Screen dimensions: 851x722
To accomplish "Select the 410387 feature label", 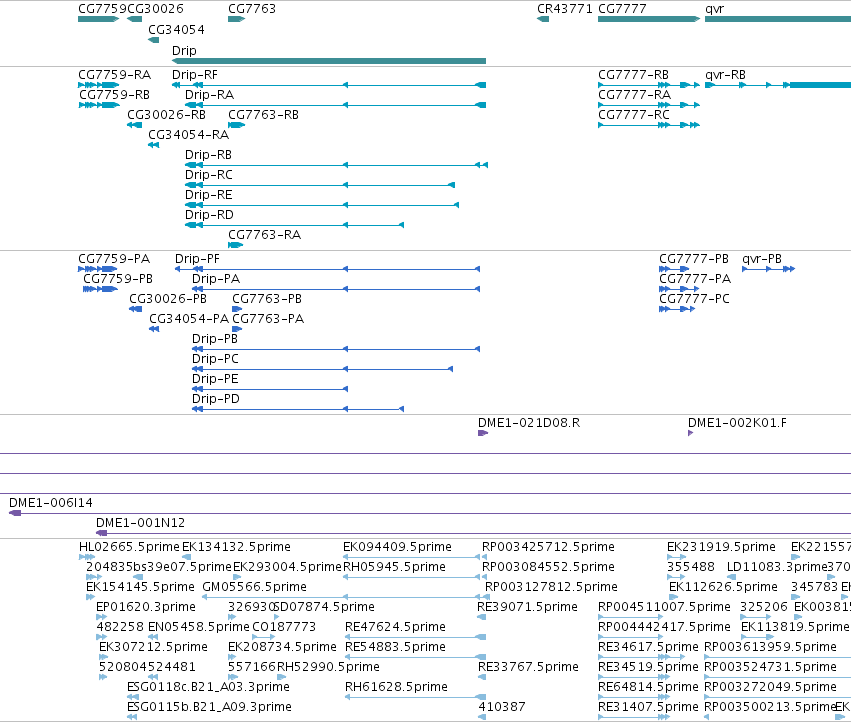I will coord(502,707).
